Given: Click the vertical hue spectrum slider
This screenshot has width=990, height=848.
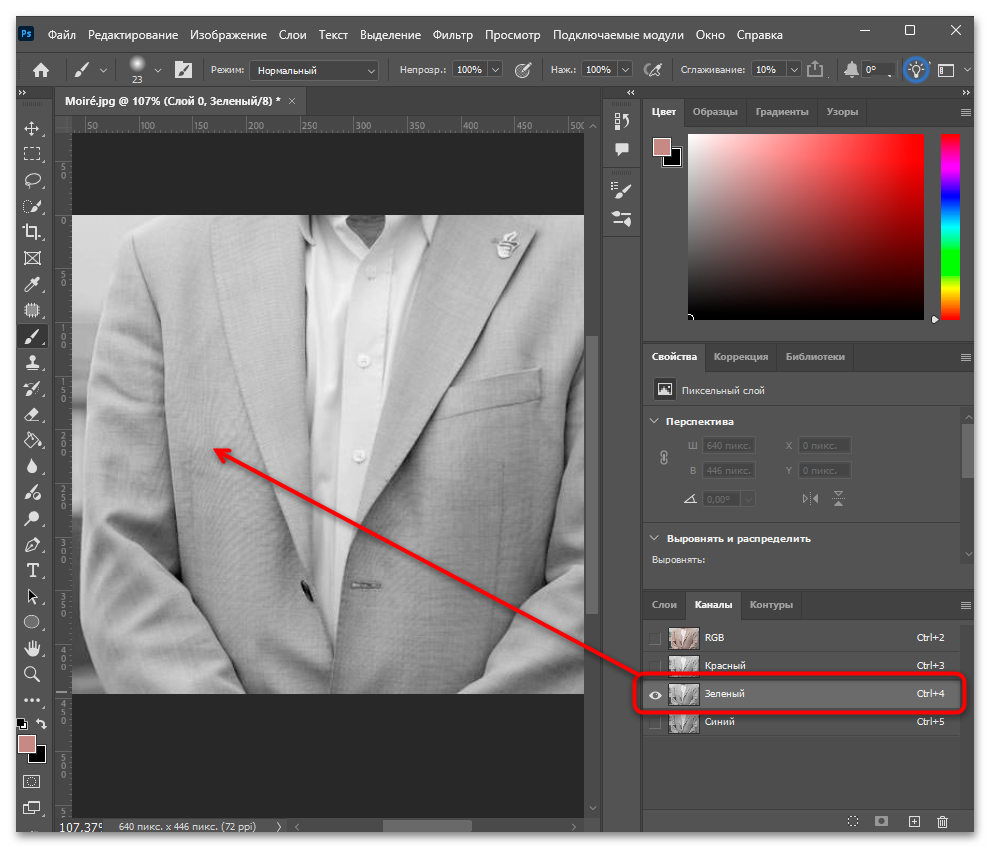Looking at the screenshot, I should pos(950,227).
